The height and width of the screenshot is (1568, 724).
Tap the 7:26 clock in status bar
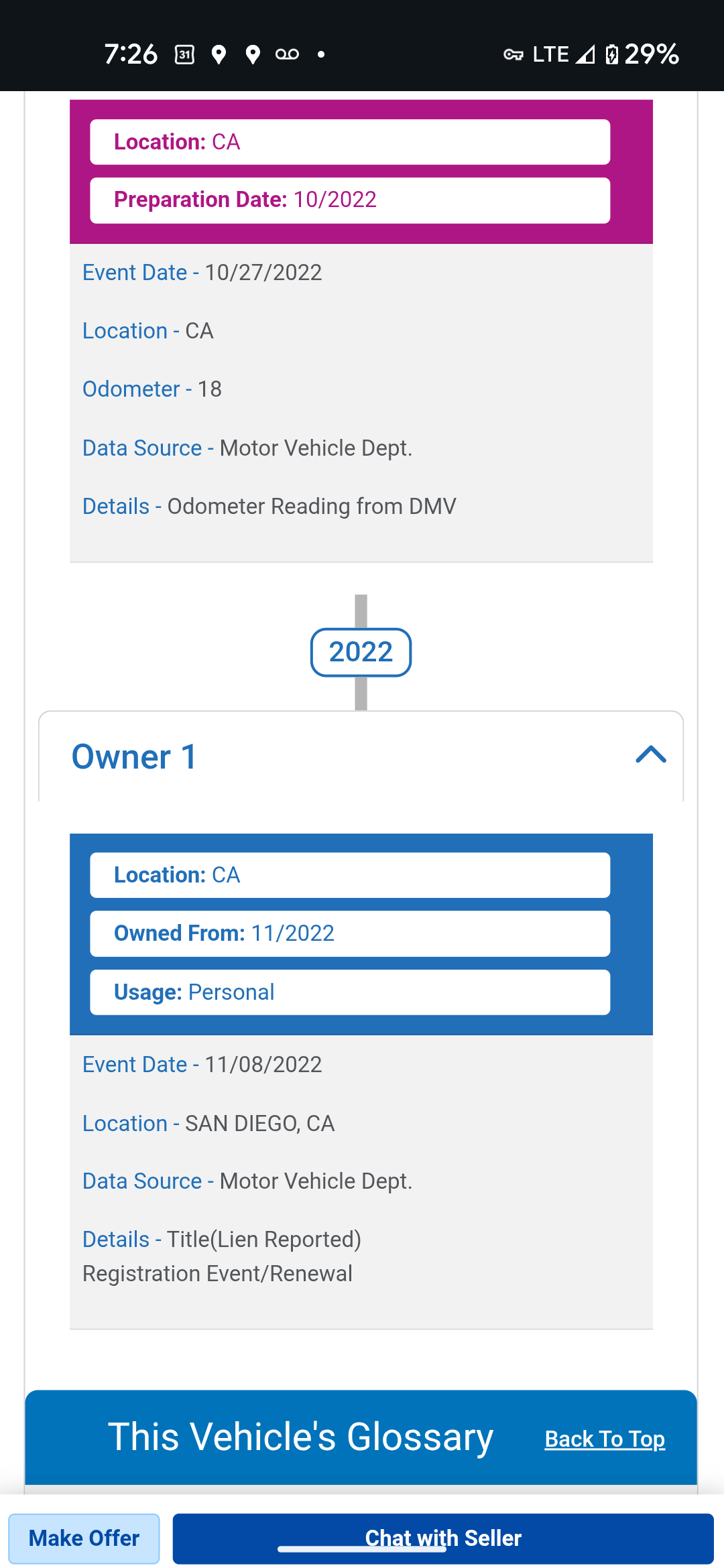point(131,54)
